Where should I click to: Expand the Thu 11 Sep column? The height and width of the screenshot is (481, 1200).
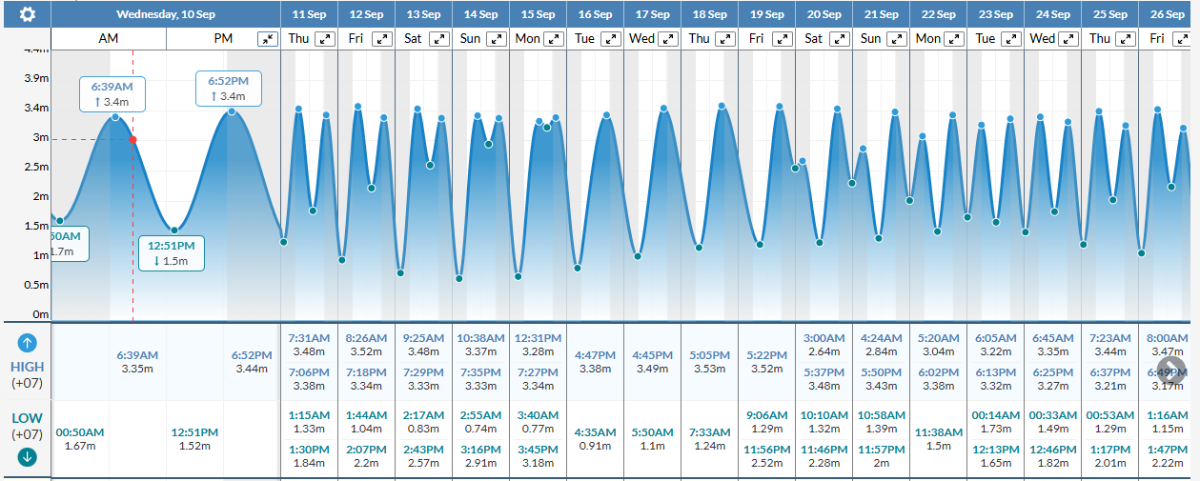click(x=325, y=38)
